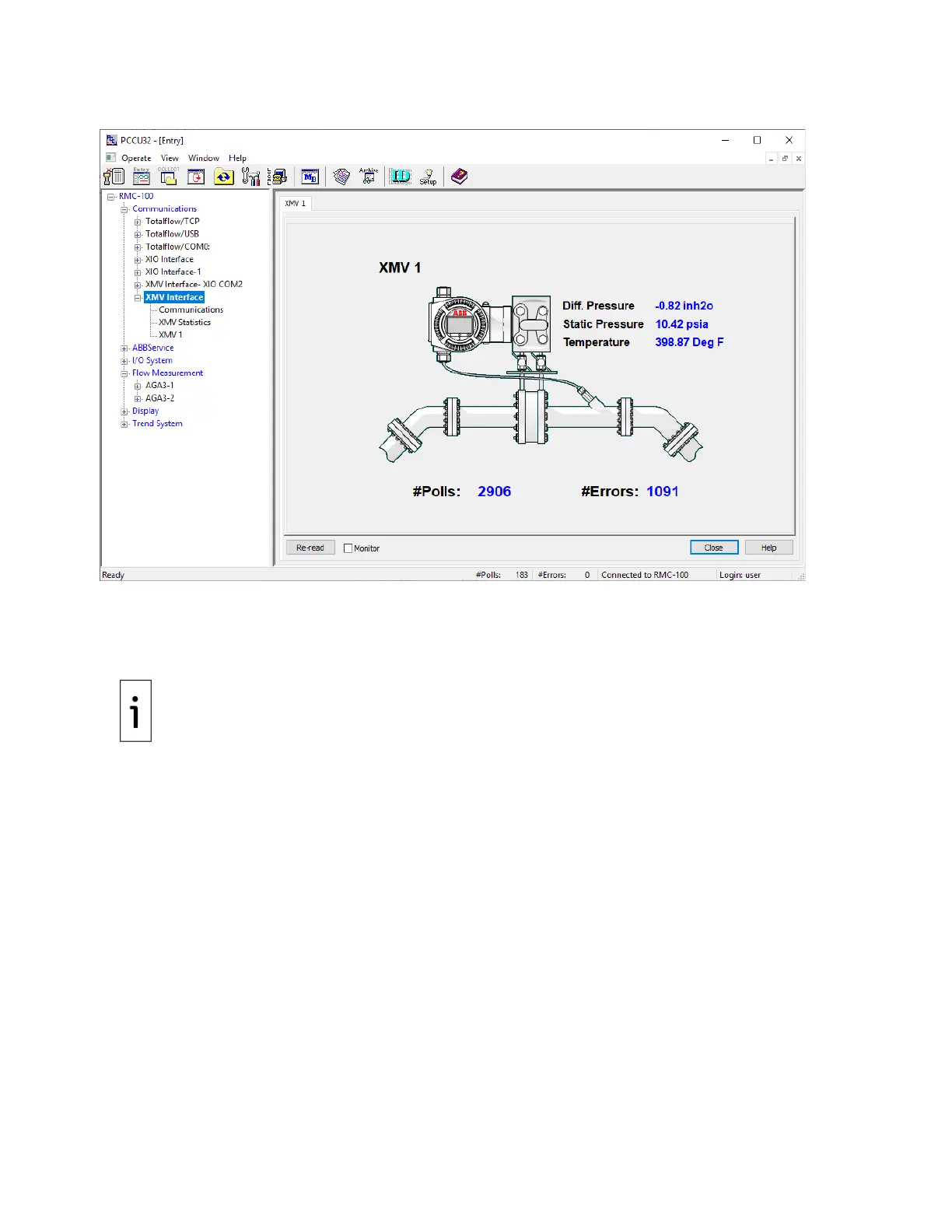
Task: Open the Help menu
Action: (x=237, y=158)
